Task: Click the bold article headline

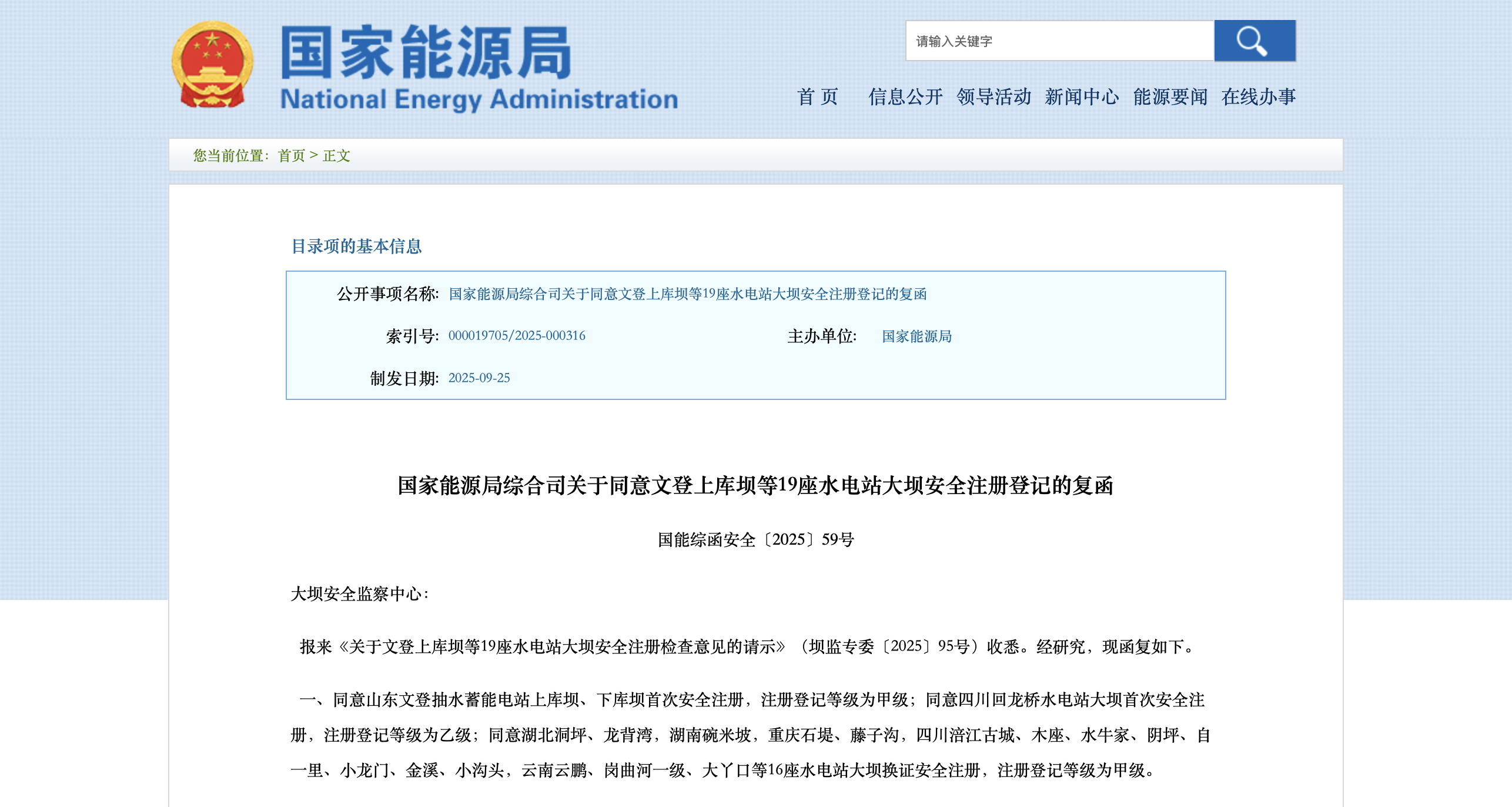Action: click(755, 485)
